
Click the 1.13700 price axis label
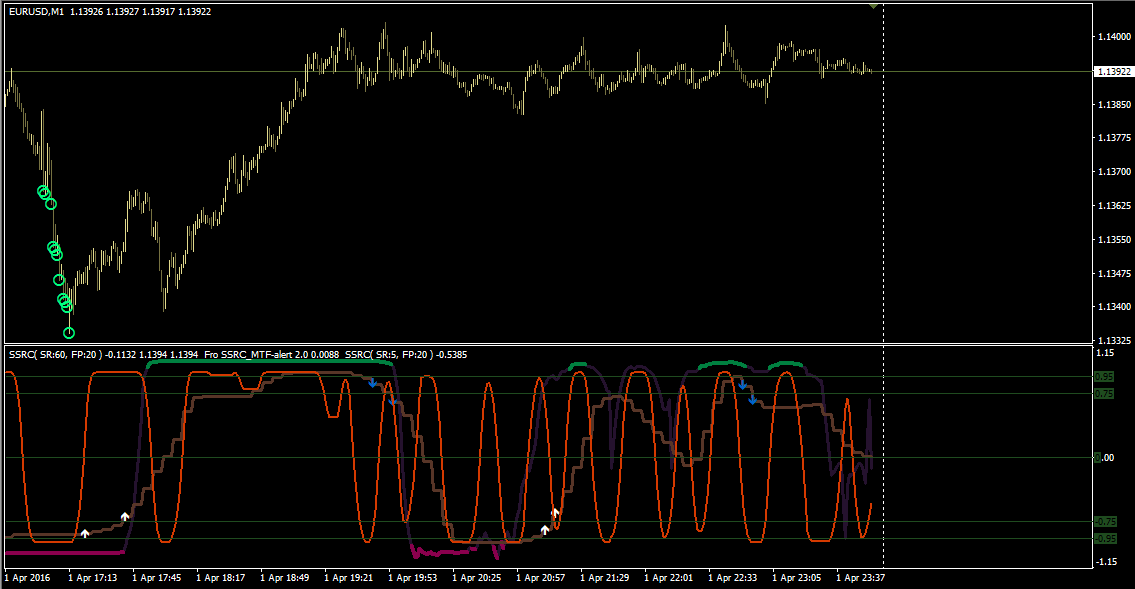click(x=1114, y=172)
